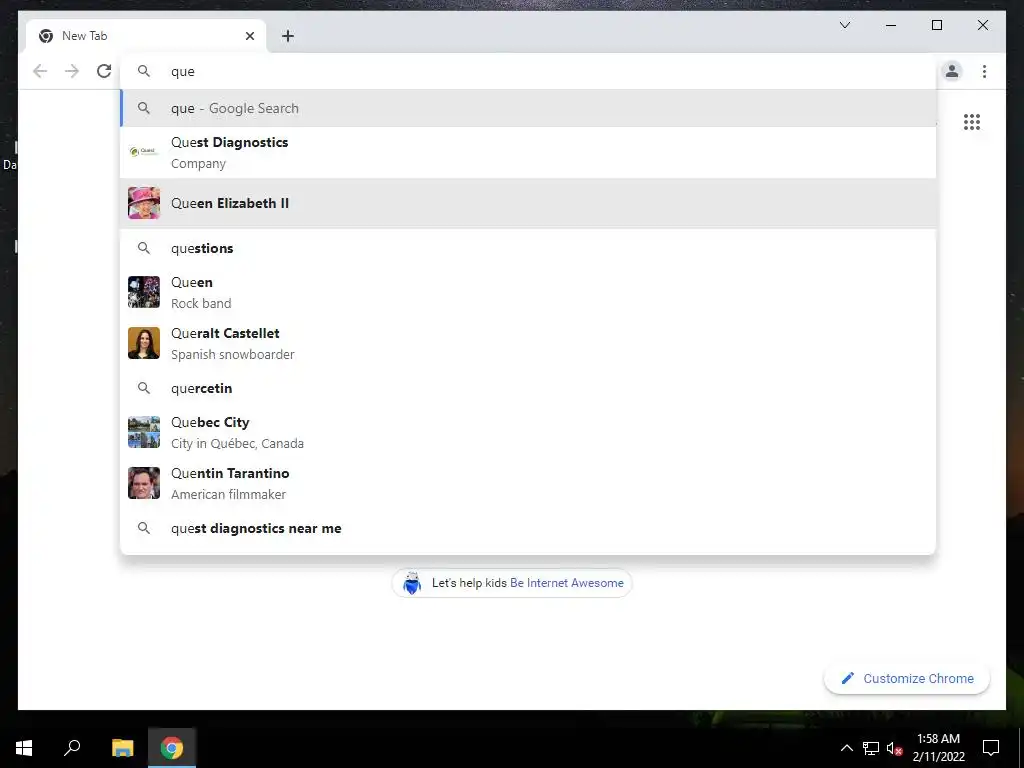Select the New Tab tab
This screenshot has height=768, width=1024.
click(x=146, y=36)
